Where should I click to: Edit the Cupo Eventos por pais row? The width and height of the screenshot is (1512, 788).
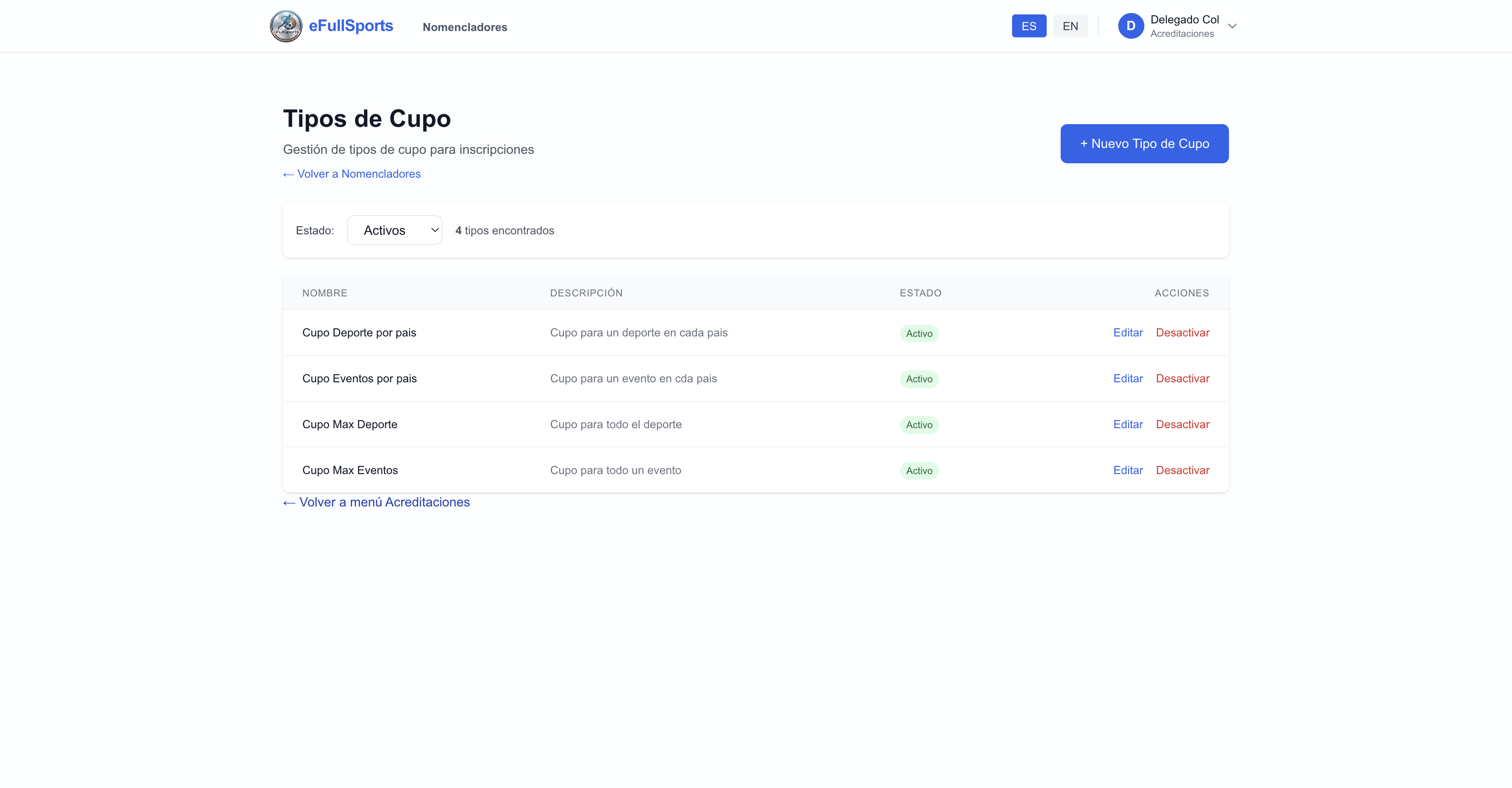1128,378
